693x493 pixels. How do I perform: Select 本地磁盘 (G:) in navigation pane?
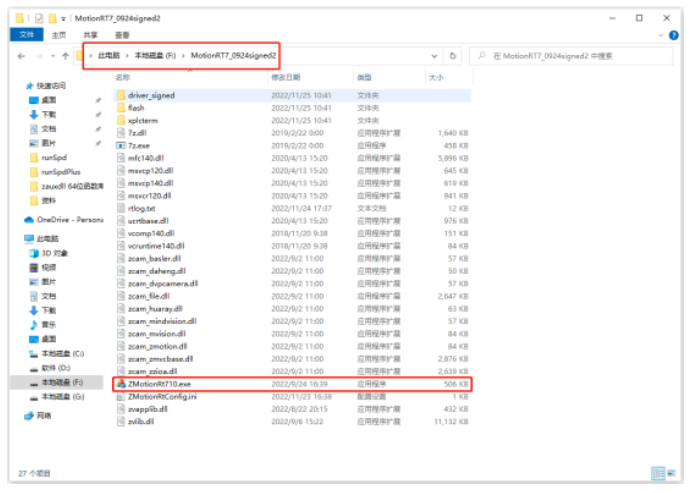(63, 397)
